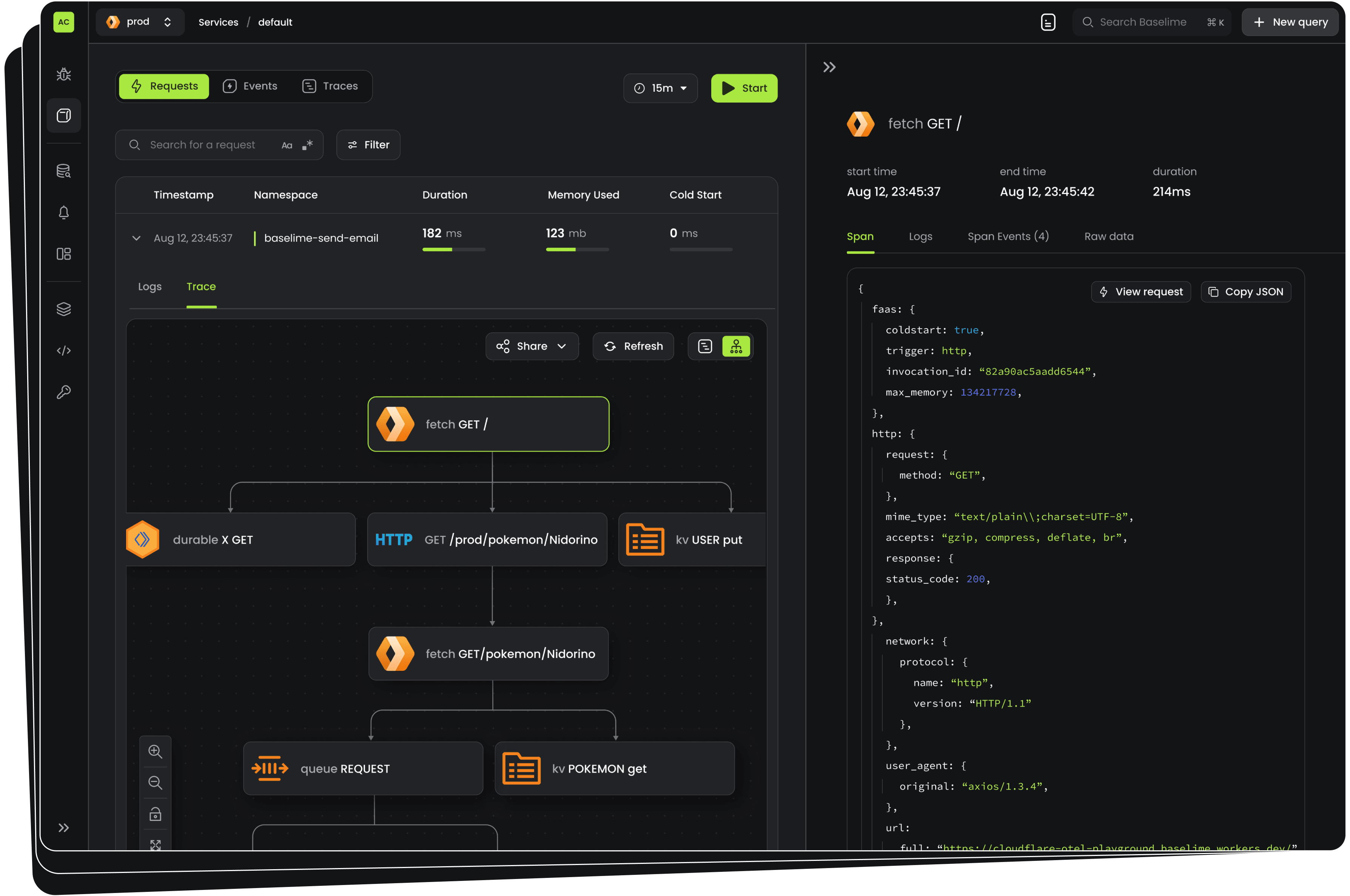Click the Search for a request field
Screen dimensions: 1350x896
(202, 145)
